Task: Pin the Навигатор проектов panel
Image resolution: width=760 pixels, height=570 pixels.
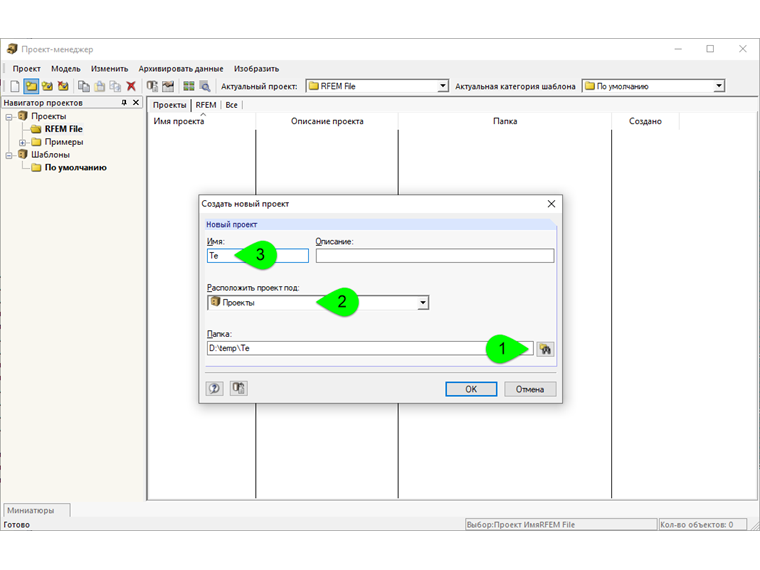Action: pos(124,103)
